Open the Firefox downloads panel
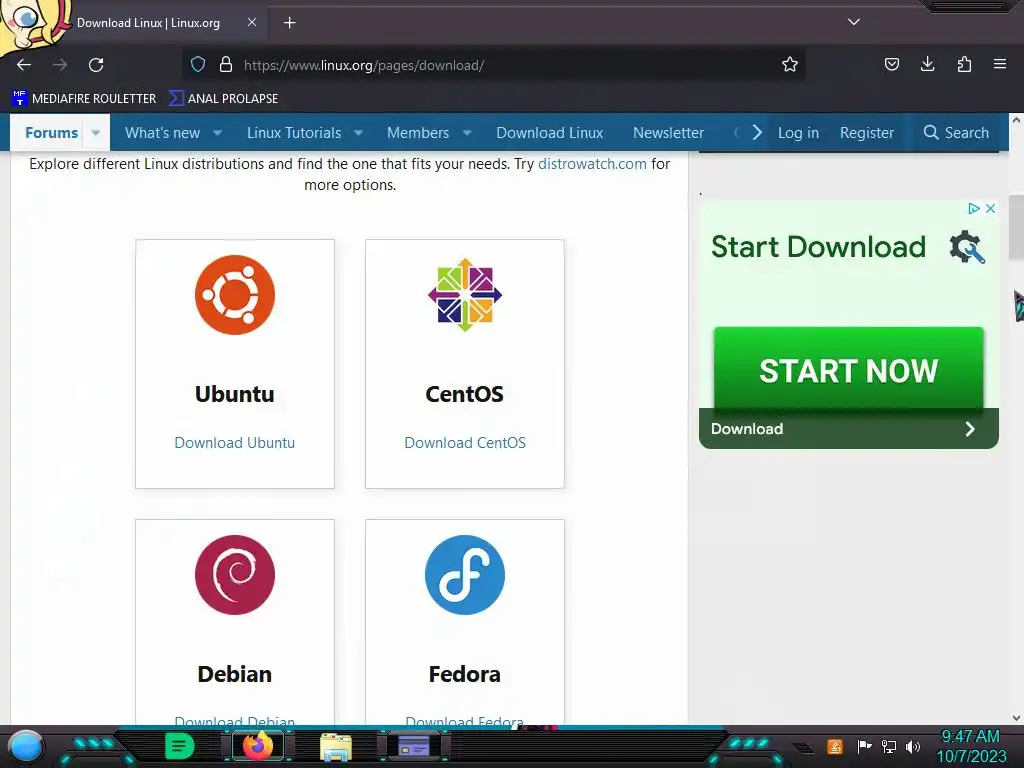The height and width of the screenshot is (768, 1024). click(x=927, y=65)
